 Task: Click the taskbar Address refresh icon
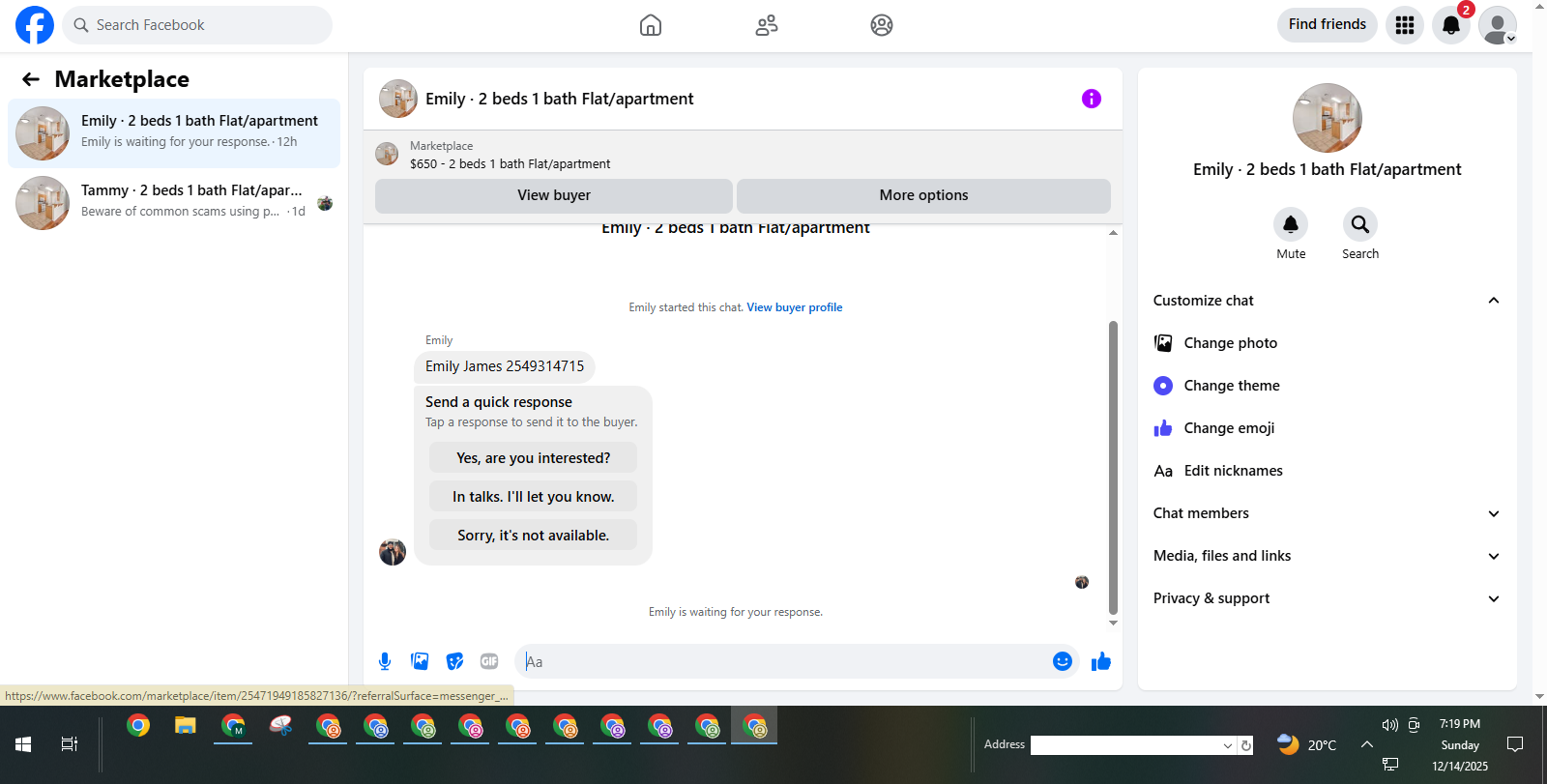pos(1246,745)
